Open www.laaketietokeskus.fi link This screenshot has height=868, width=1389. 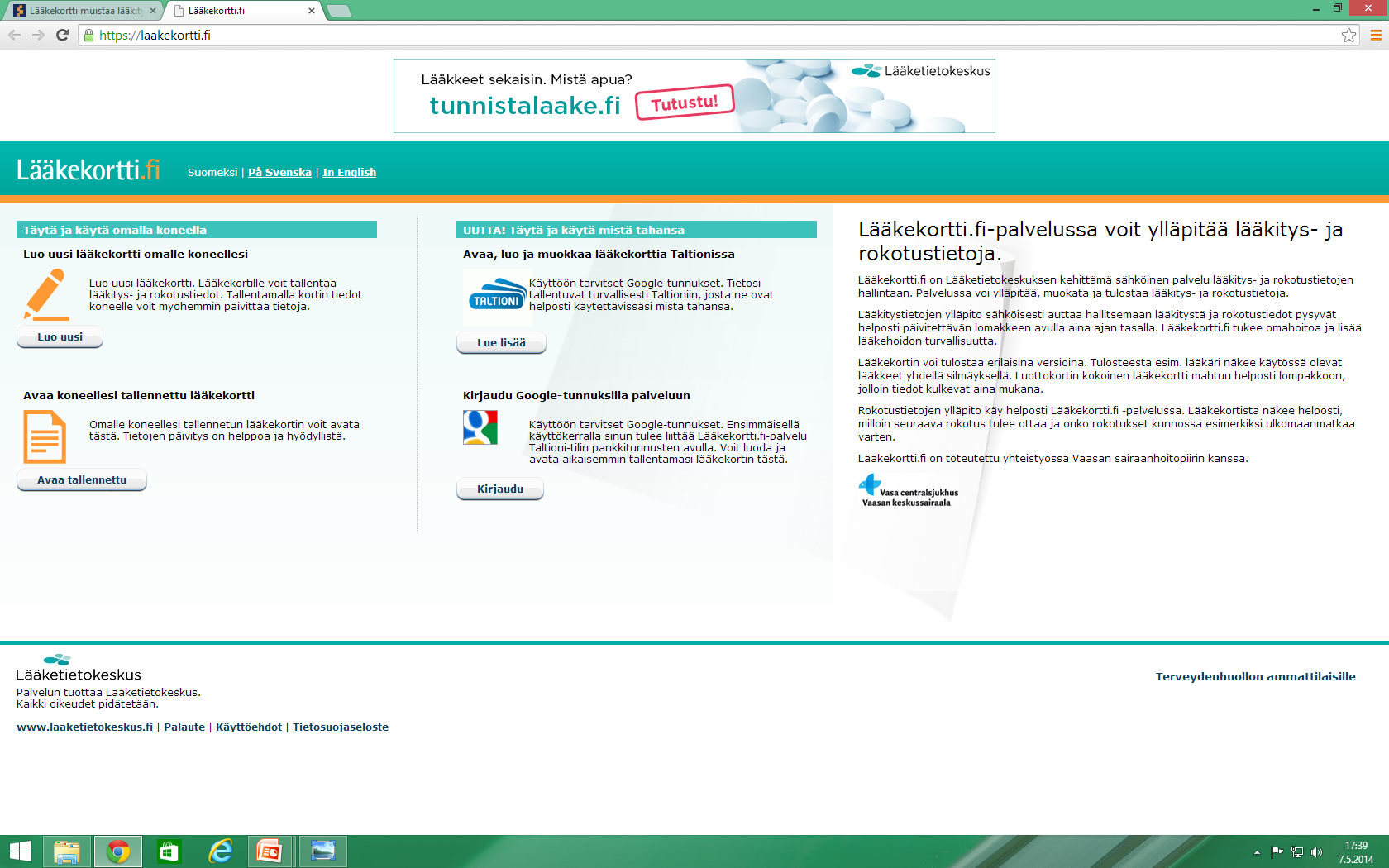[85, 727]
